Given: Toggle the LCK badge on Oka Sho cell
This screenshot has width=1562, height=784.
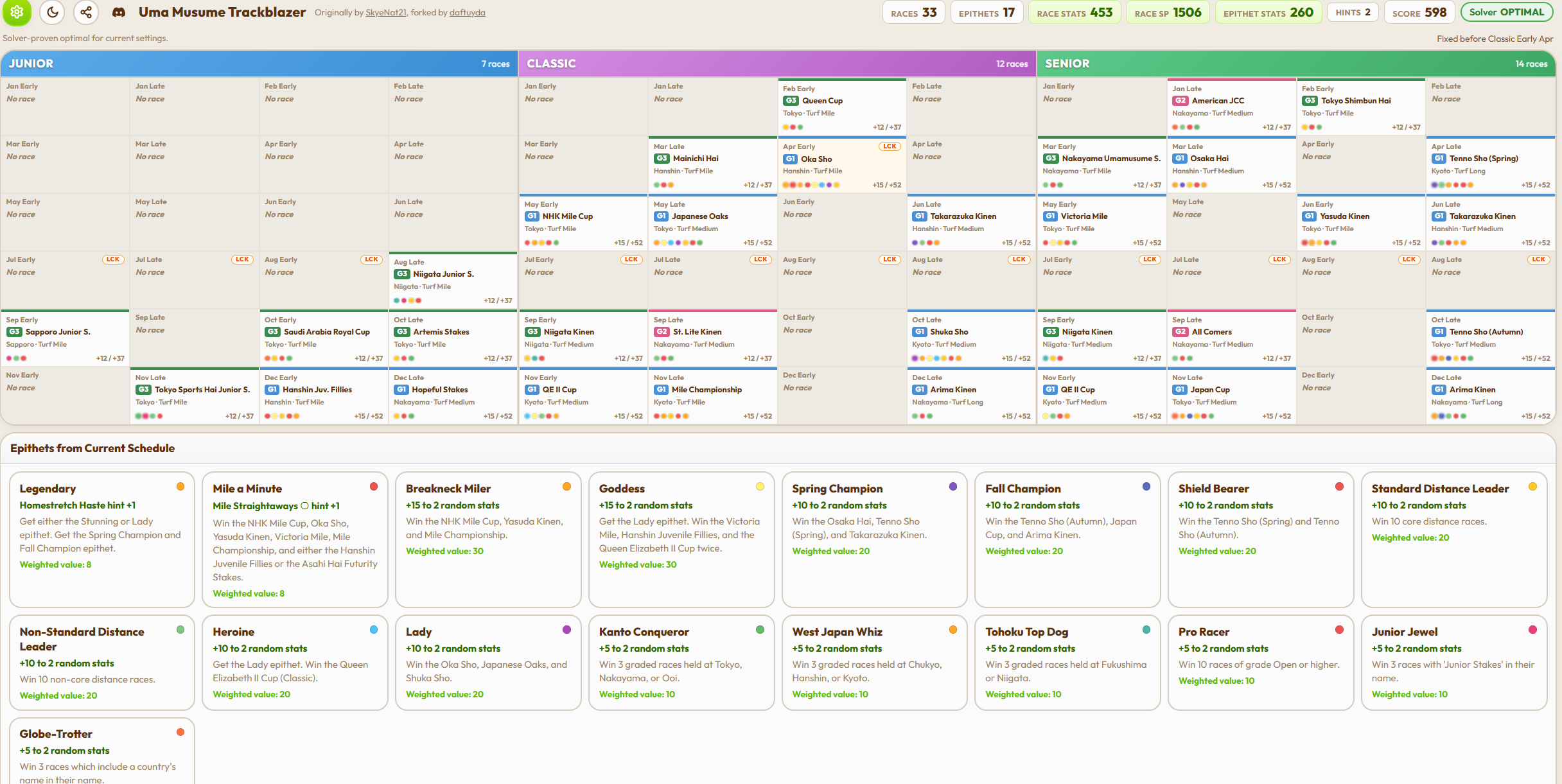Looking at the screenshot, I should point(890,146).
